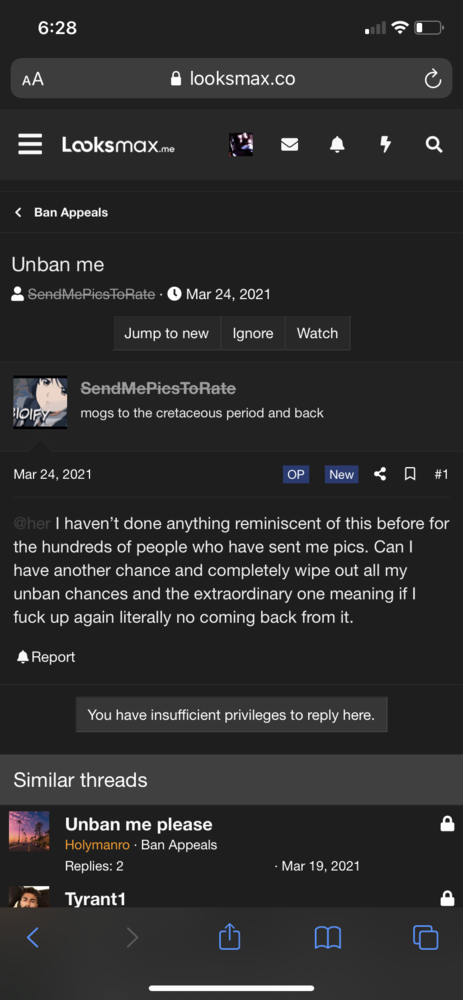Open the Safari bookmarks book icon
This screenshot has width=463, height=1000.
pos(328,938)
